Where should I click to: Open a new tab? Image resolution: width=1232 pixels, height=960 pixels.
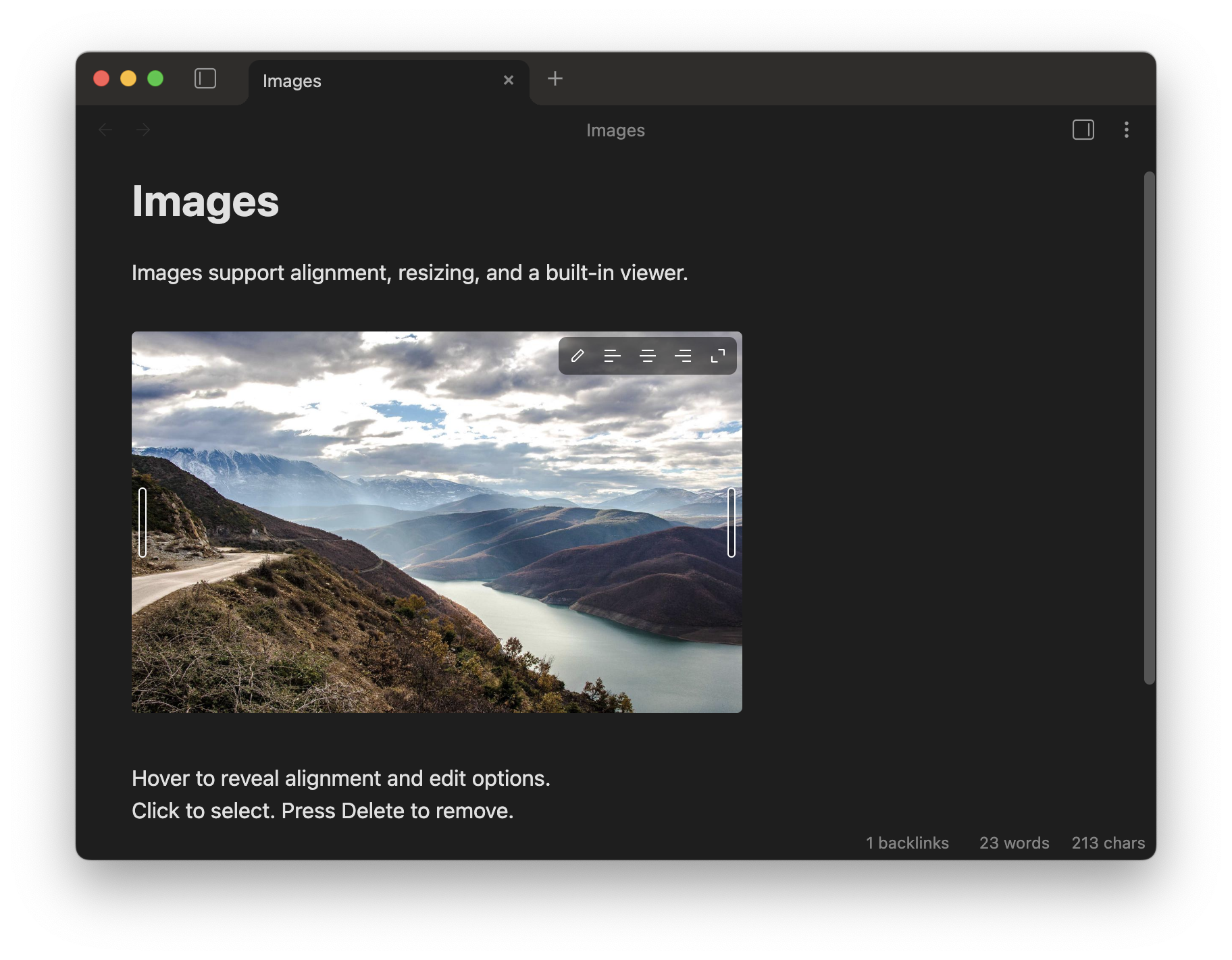tap(555, 79)
